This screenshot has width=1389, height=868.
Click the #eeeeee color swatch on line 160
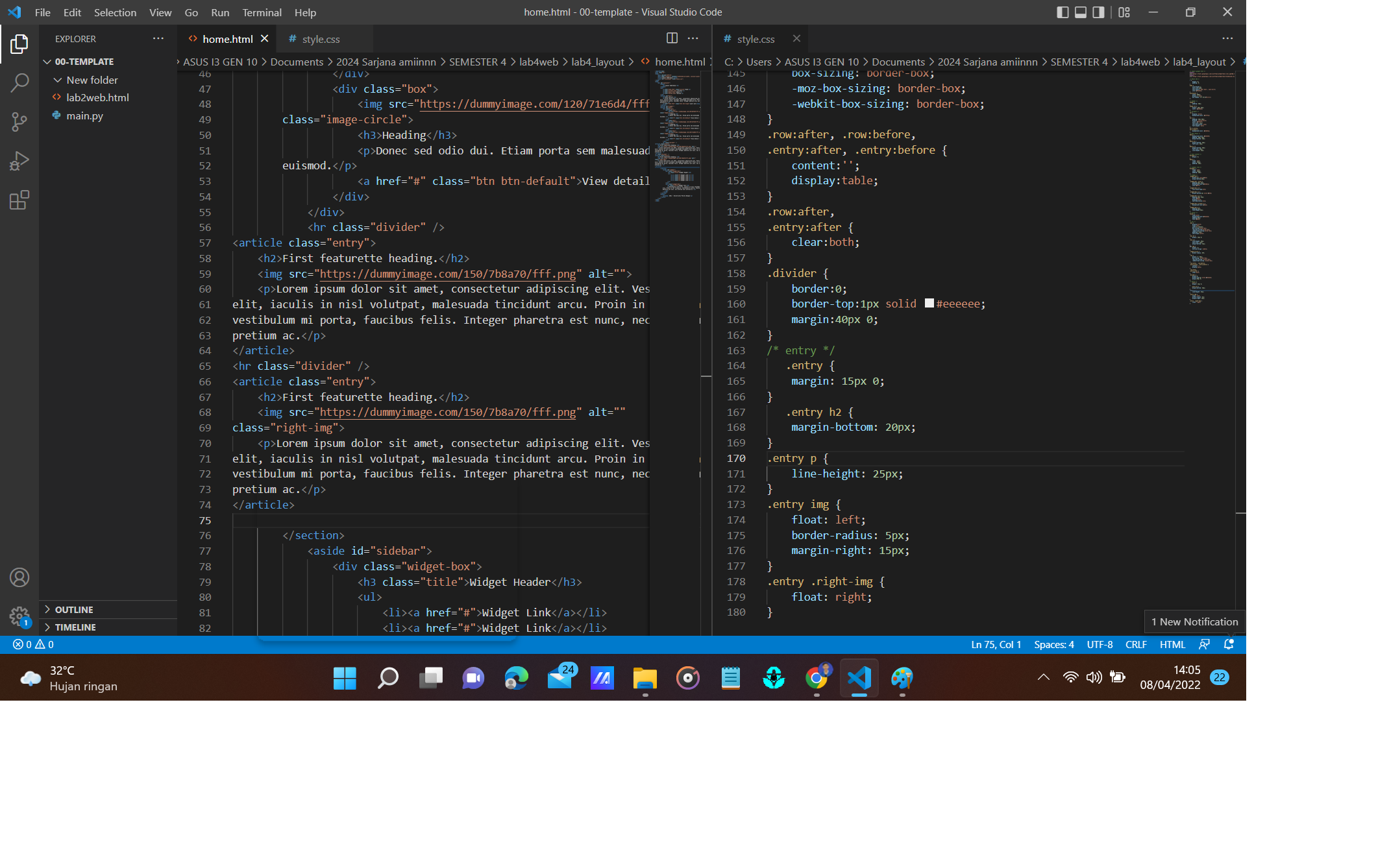(x=930, y=304)
